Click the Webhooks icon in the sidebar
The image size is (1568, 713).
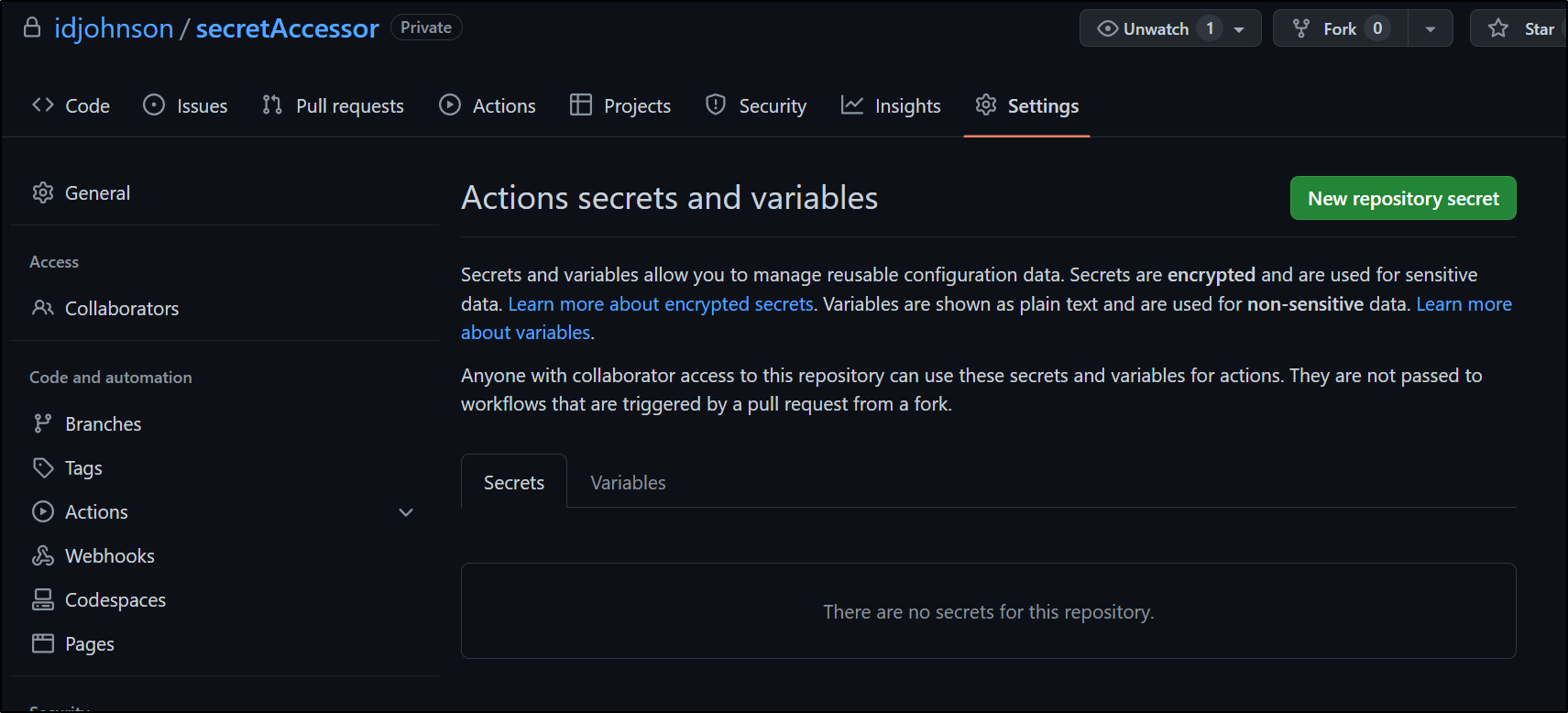point(43,555)
